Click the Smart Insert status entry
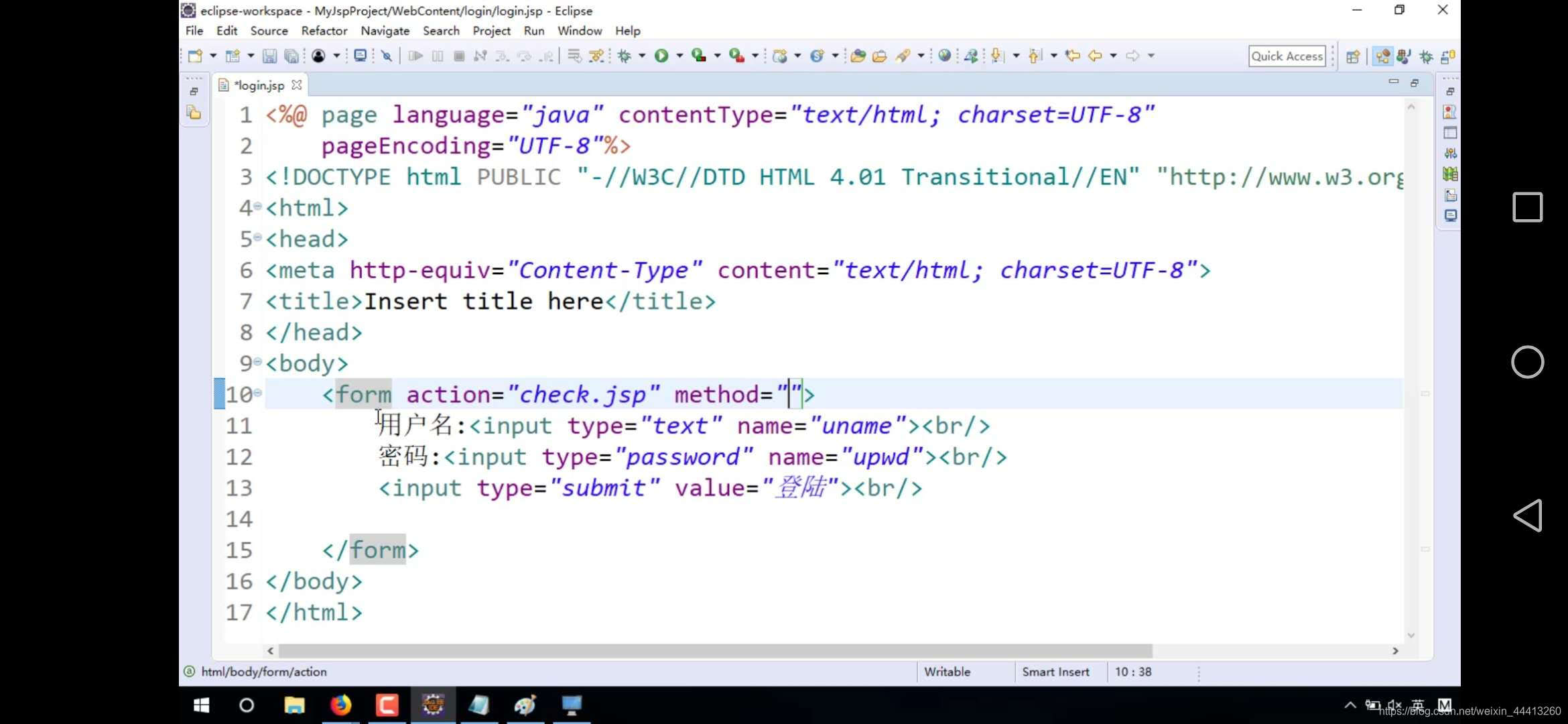Screen dimensions: 1568x724 [x=1056, y=672]
